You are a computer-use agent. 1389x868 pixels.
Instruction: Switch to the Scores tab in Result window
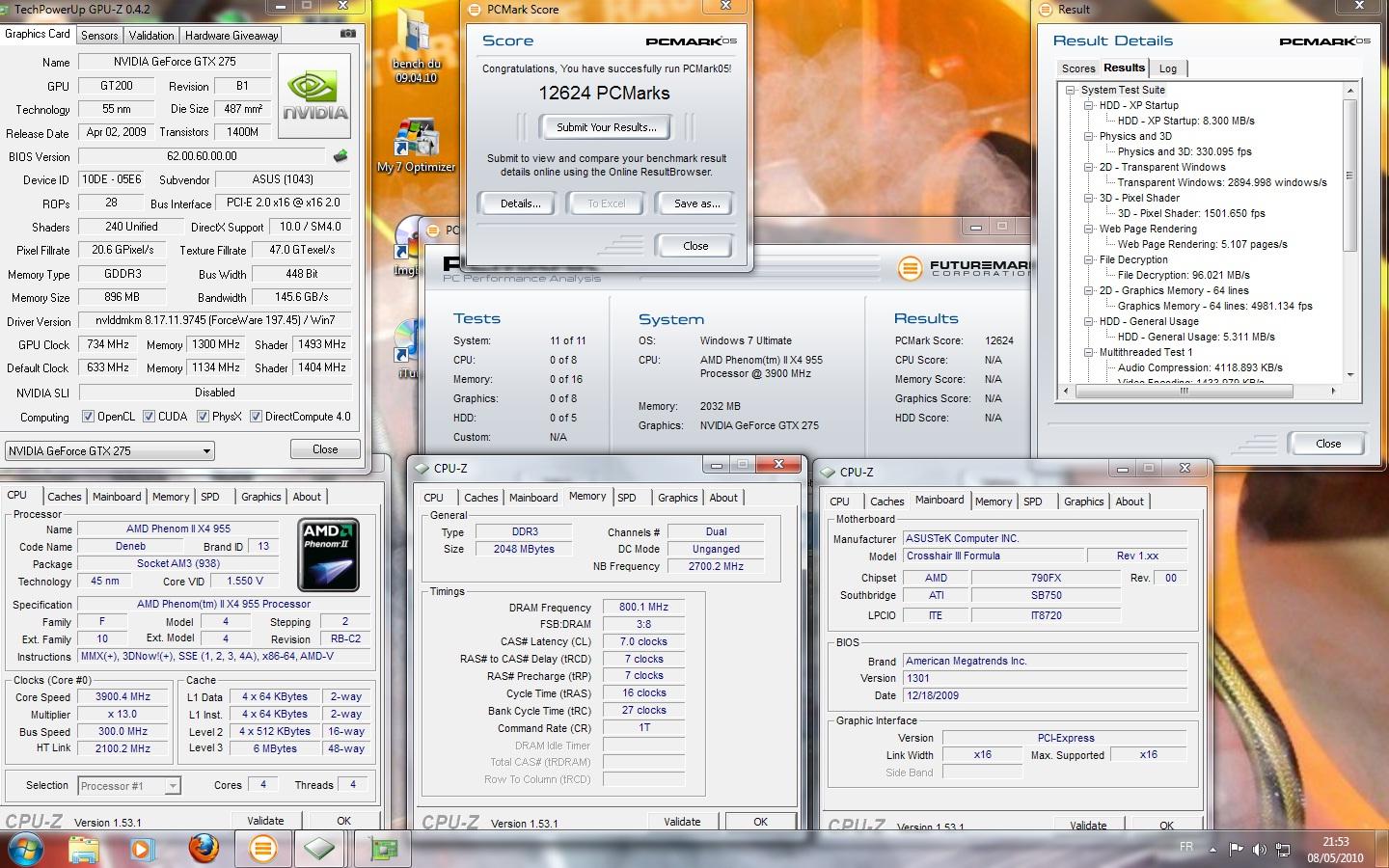coord(1078,68)
